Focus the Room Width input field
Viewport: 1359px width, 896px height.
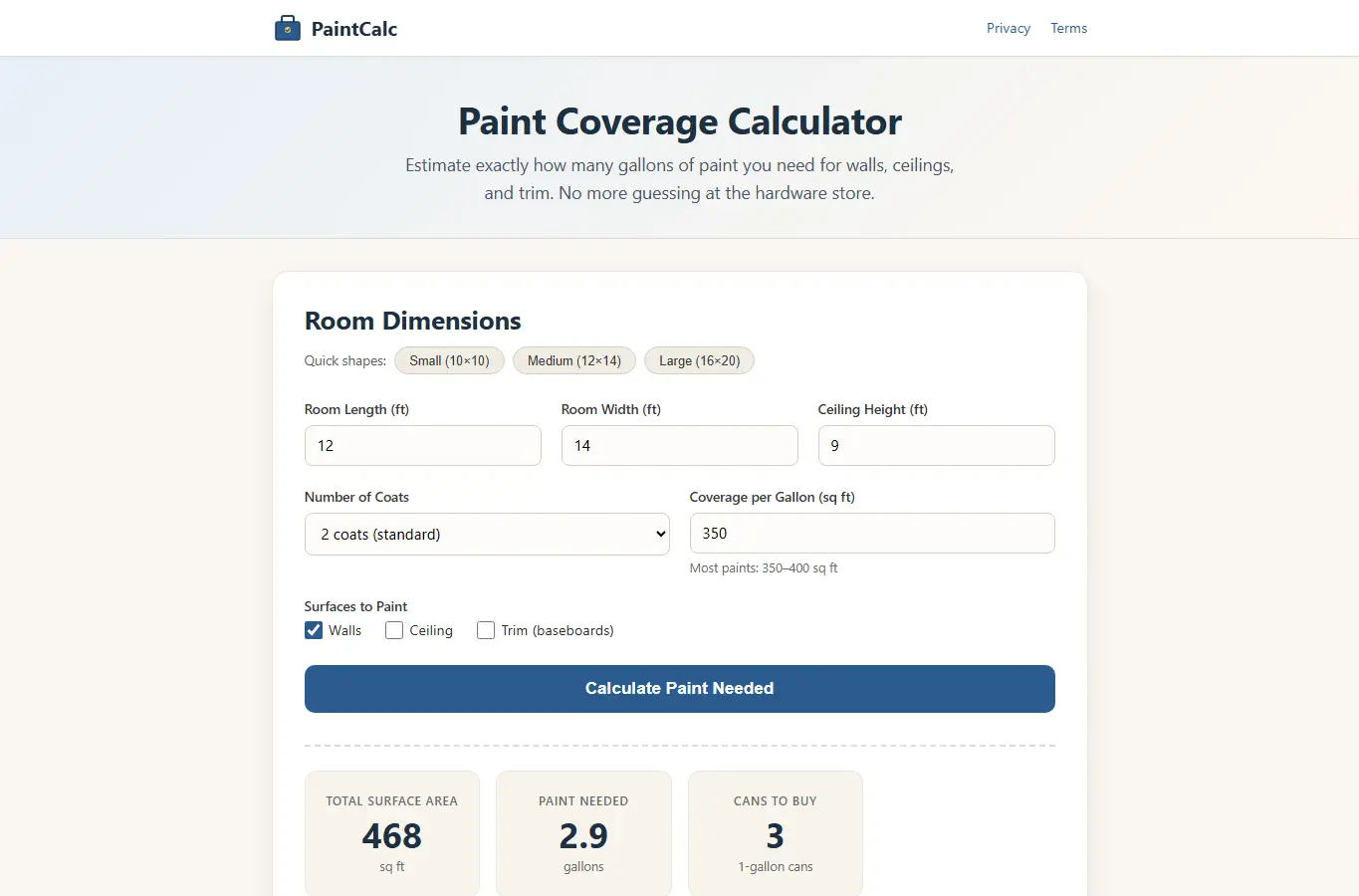click(x=680, y=445)
